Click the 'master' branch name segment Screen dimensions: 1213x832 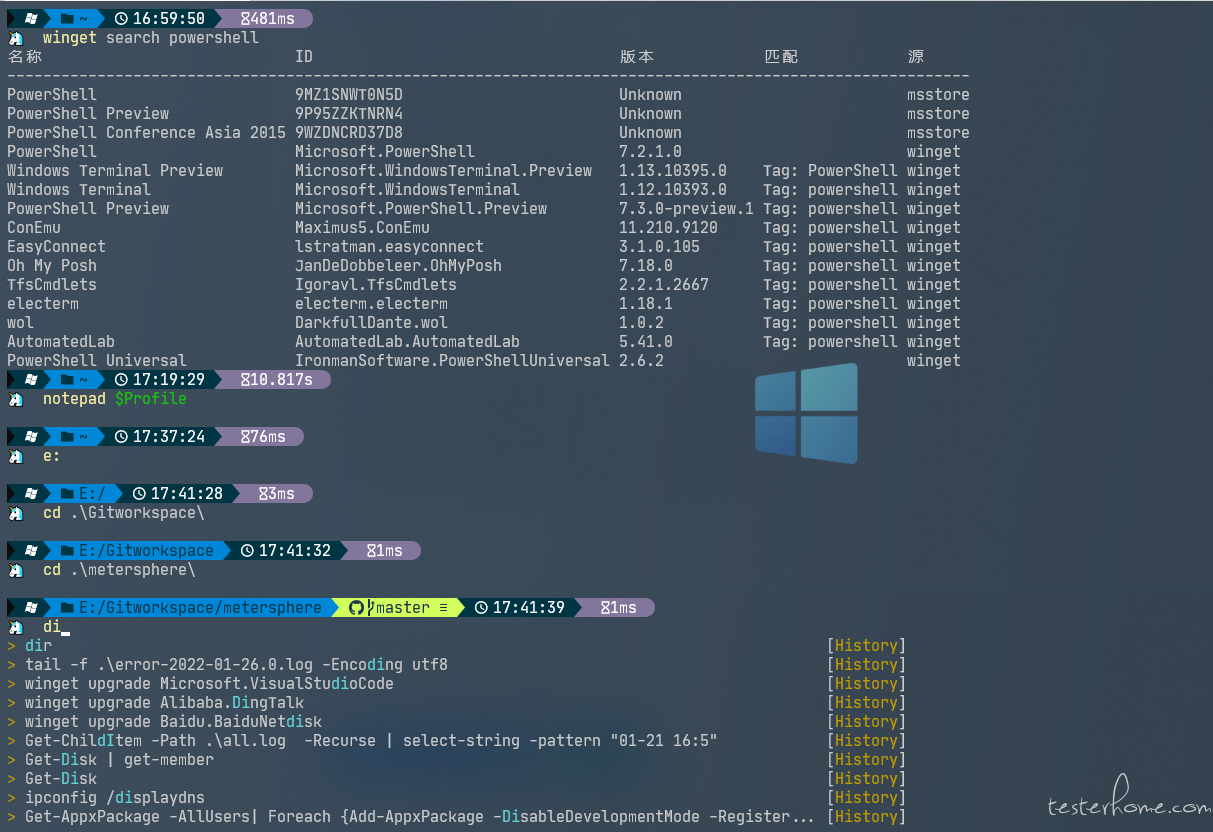coord(402,607)
